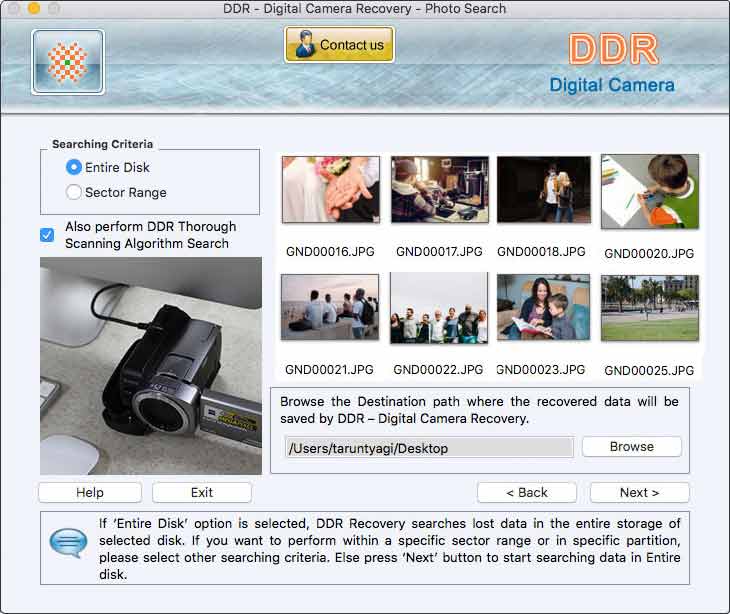Click the GND00016.JPG file name
The image size is (730, 614).
point(330,252)
